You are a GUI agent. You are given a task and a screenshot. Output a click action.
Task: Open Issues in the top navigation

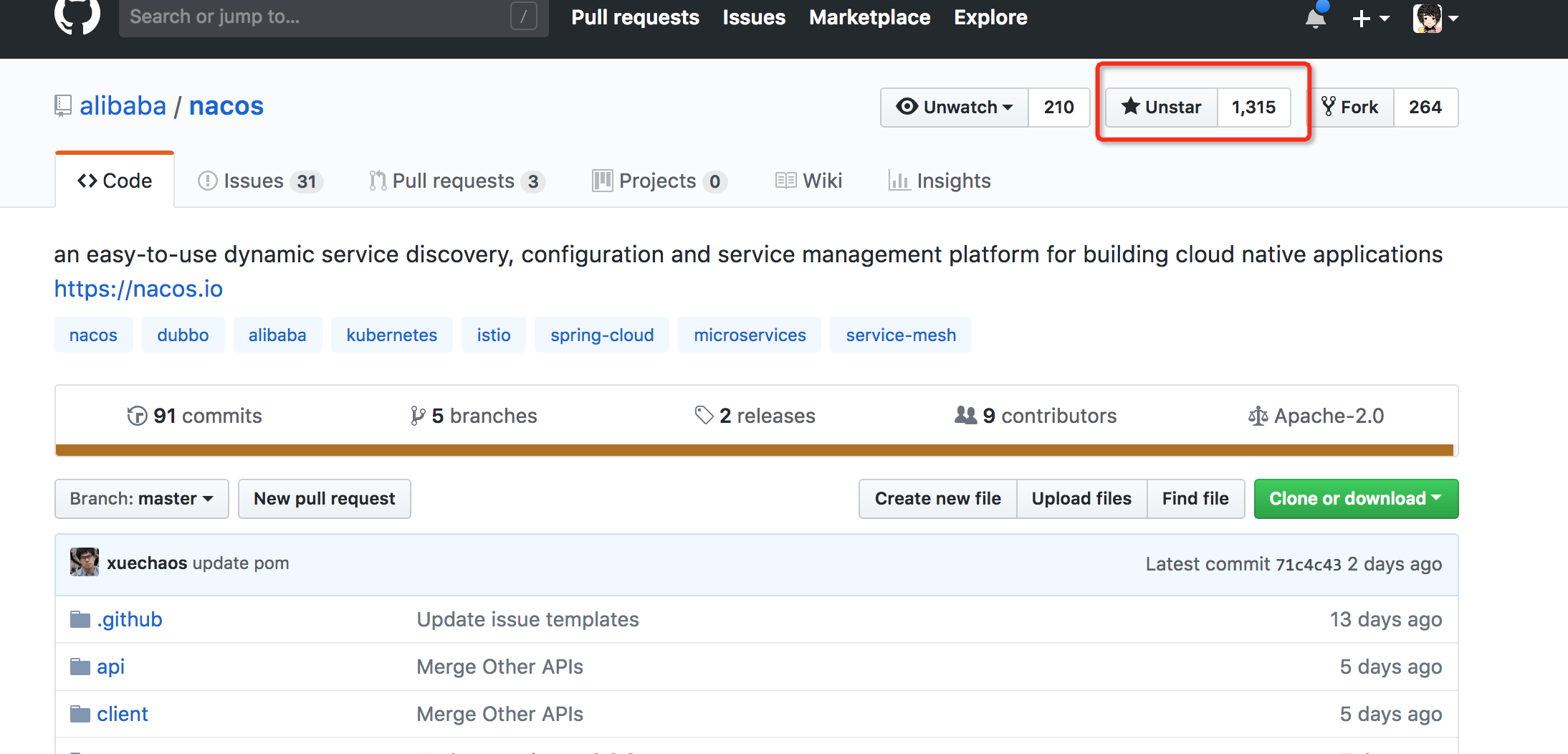click(754, 17)
